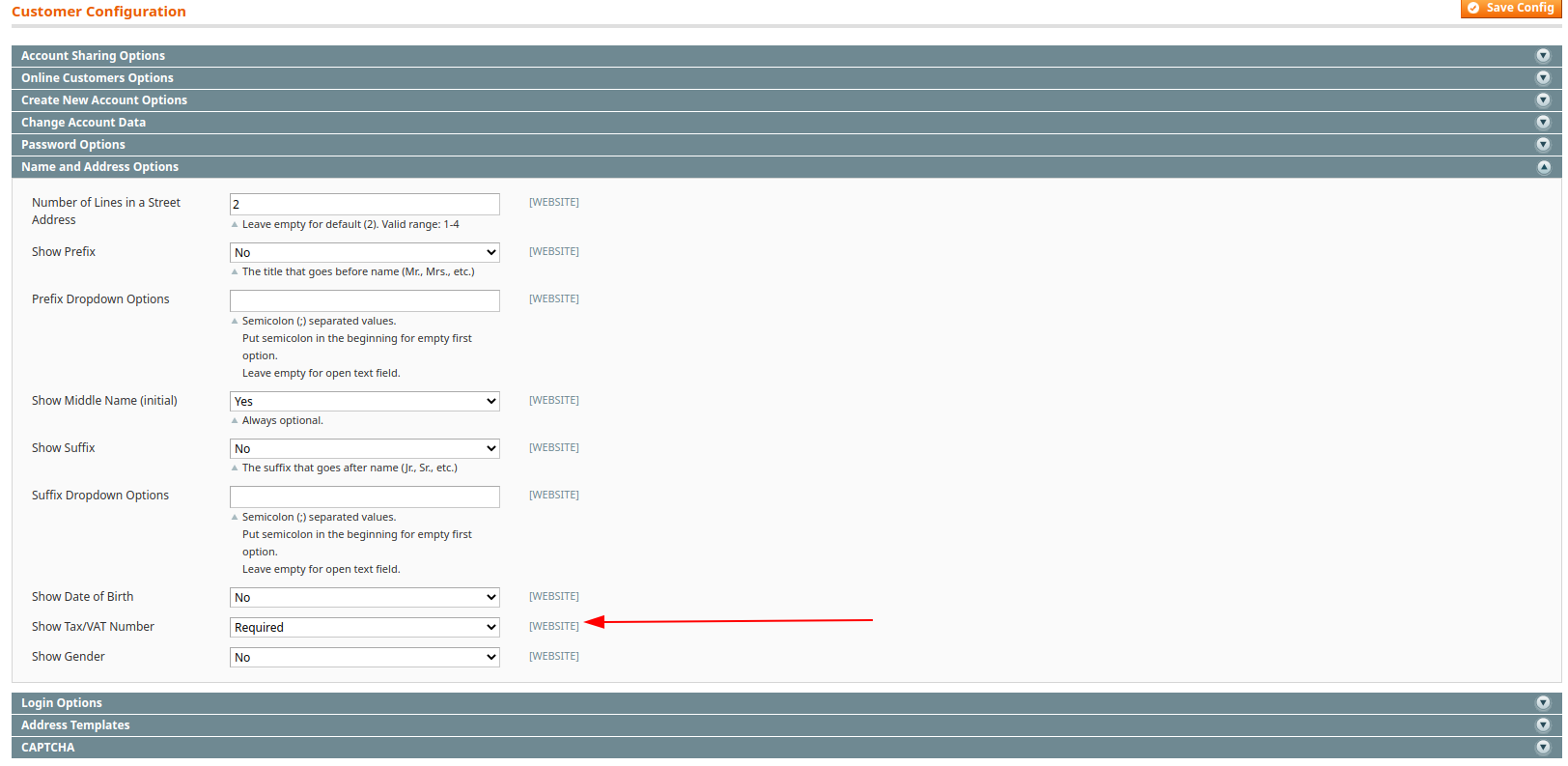Click the Suffix Dropdown Options label
The width and height of the screenshot is (1568, 766).
pos(100,496)
